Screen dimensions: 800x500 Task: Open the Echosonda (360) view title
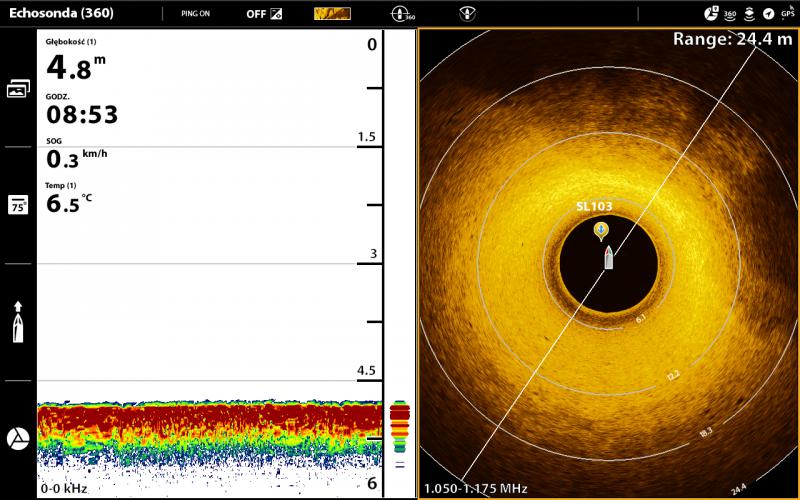61,14
